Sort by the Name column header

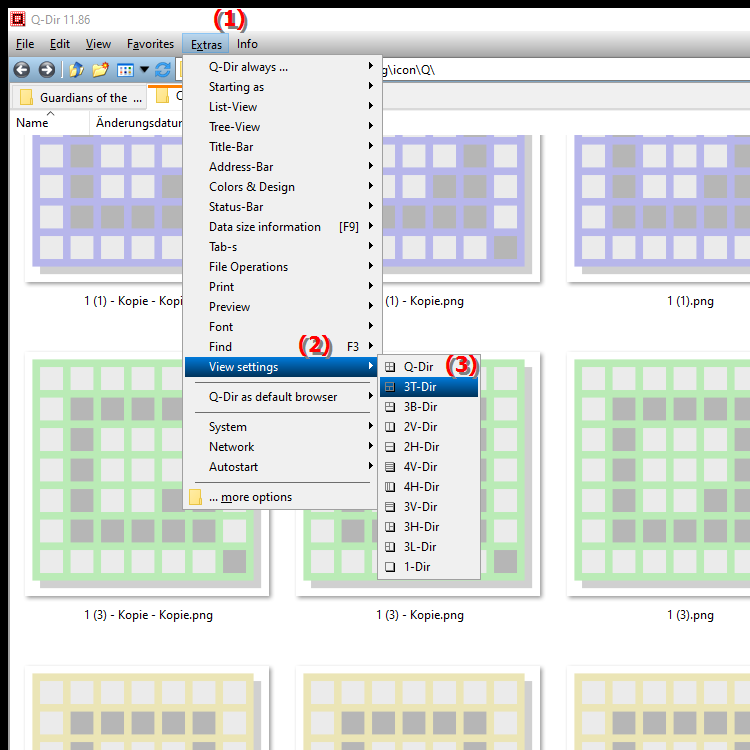[50, 123]
